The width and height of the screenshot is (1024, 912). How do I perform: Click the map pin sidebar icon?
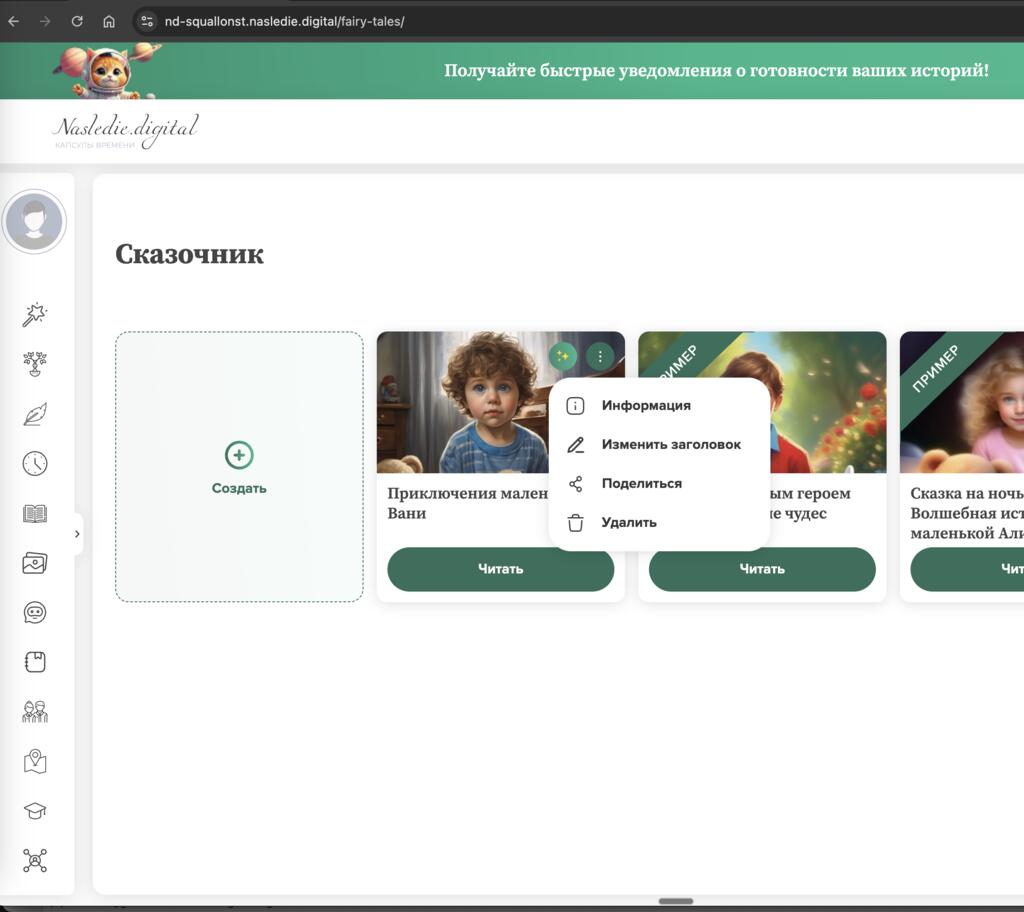click(x=35, y=762)
